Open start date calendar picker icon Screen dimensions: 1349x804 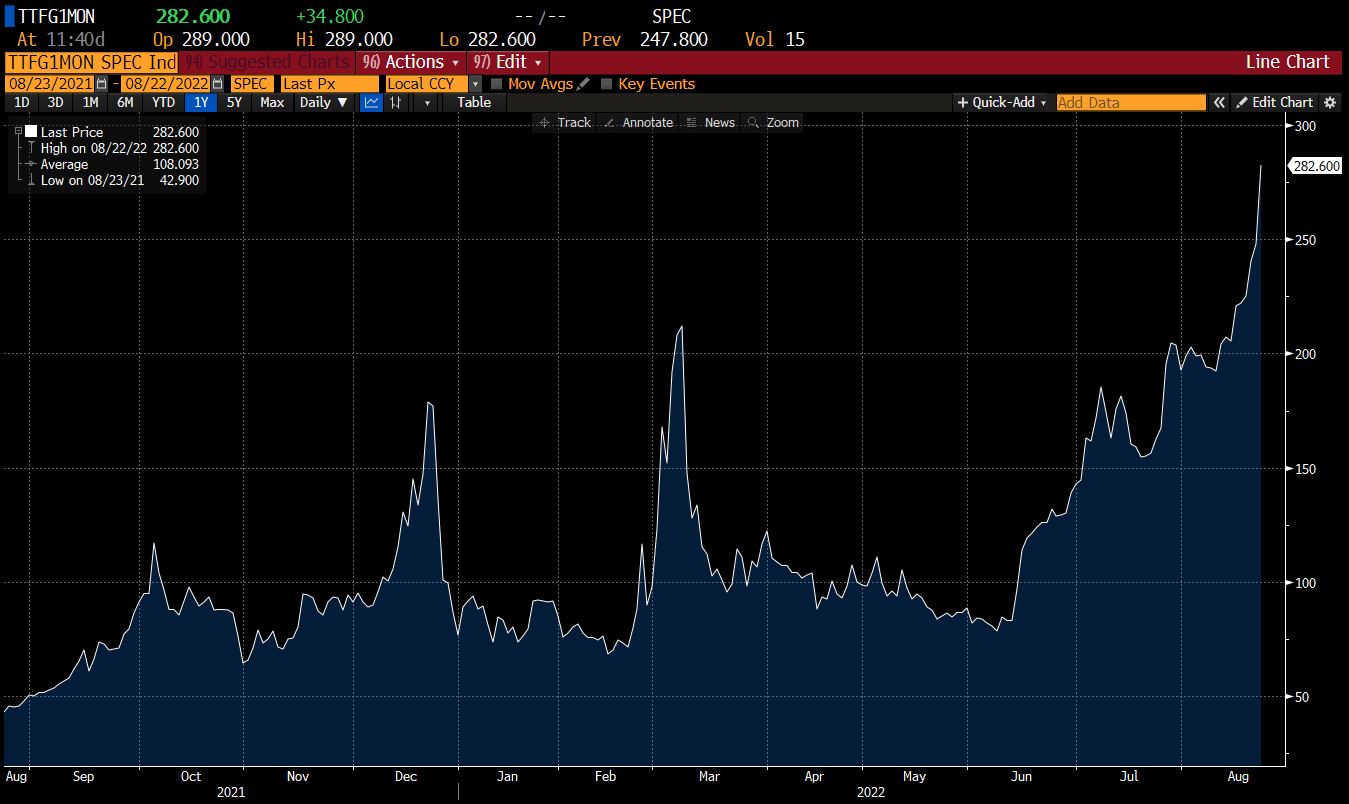[101, 84]
